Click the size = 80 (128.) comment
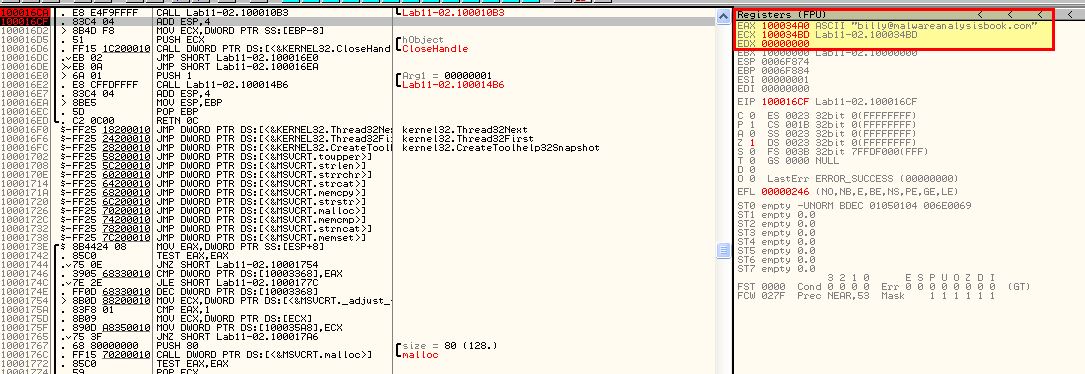Image resolution: width=1085 pixels, height=374 pixels. point(450,345)
